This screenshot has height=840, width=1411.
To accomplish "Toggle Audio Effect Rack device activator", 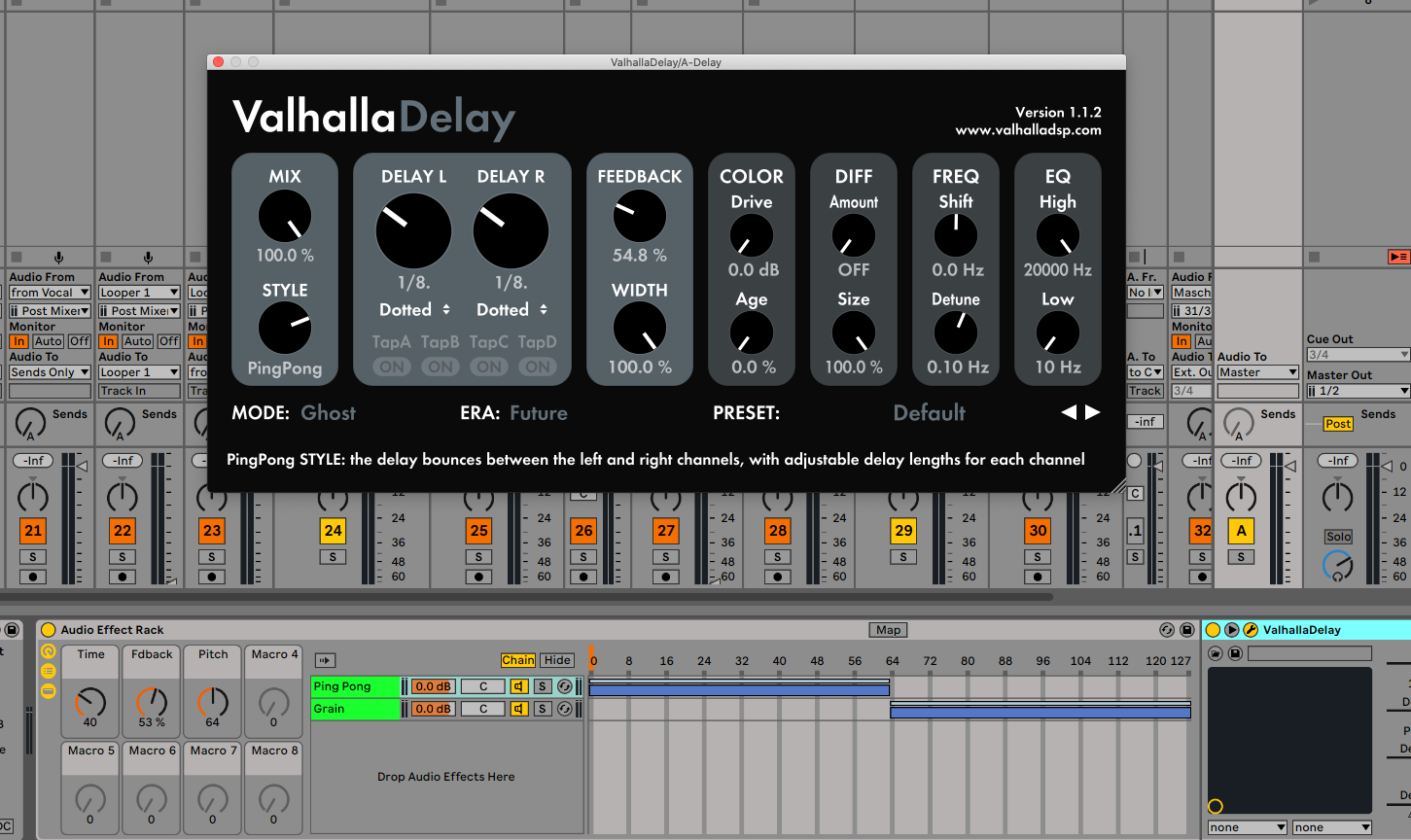I will pyautogui.click(x=49, y=630).
